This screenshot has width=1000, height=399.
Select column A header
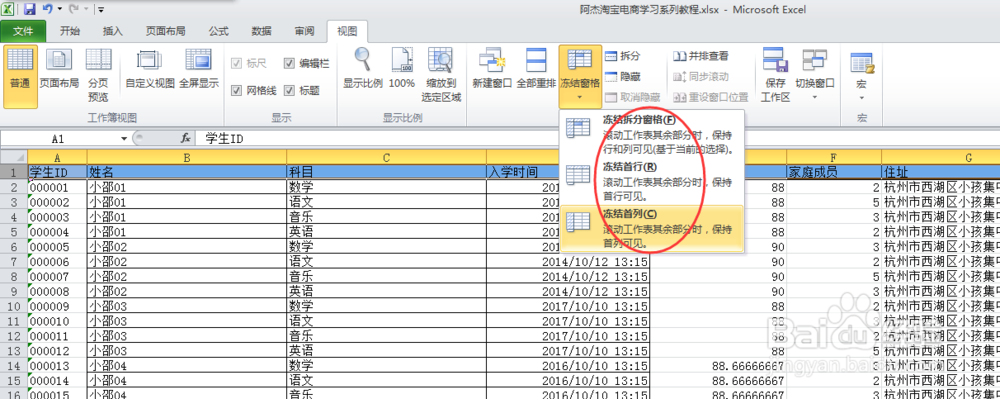[57, 157]
